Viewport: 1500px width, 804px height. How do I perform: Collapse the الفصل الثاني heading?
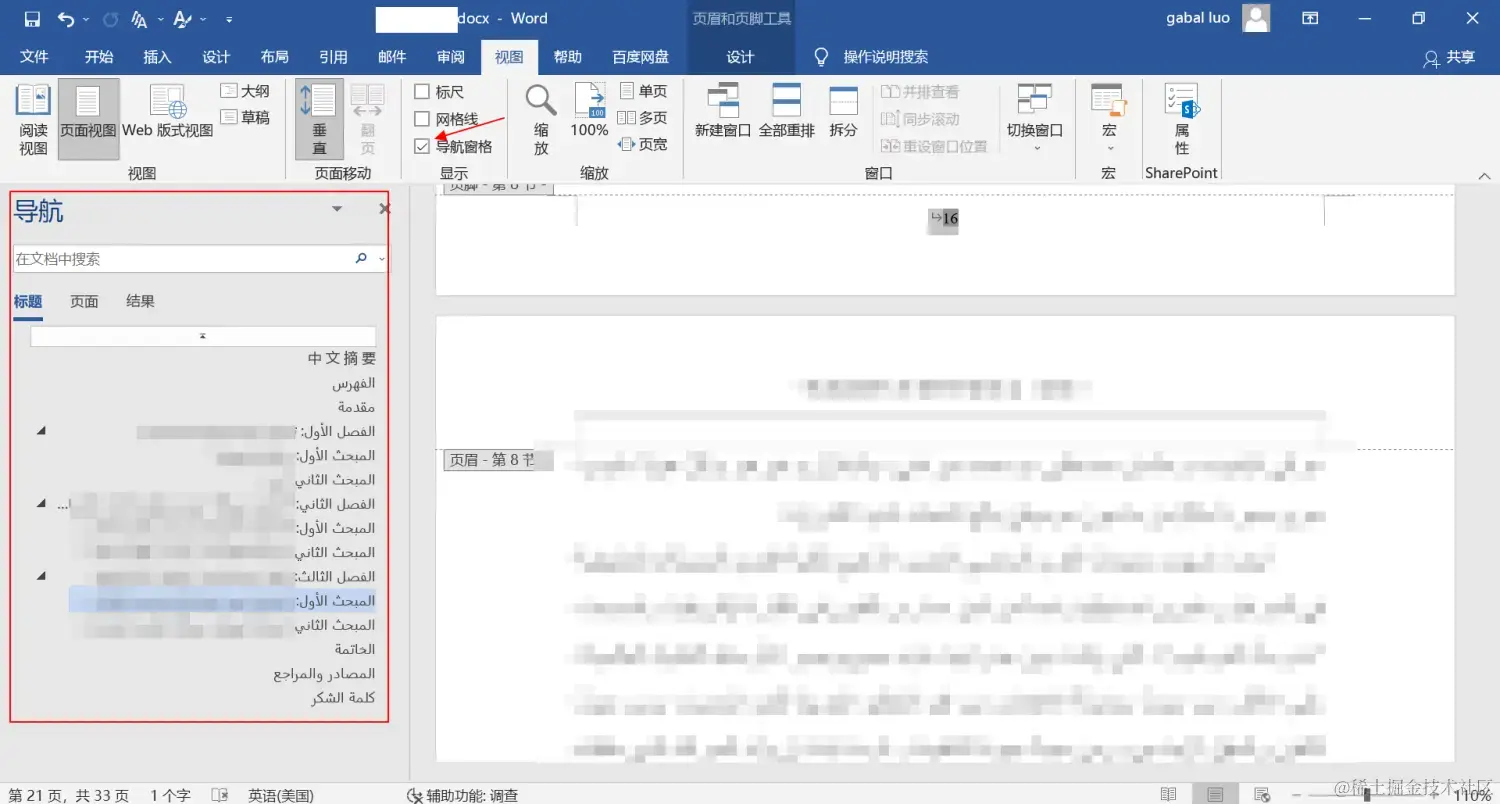tap(41, 503)
